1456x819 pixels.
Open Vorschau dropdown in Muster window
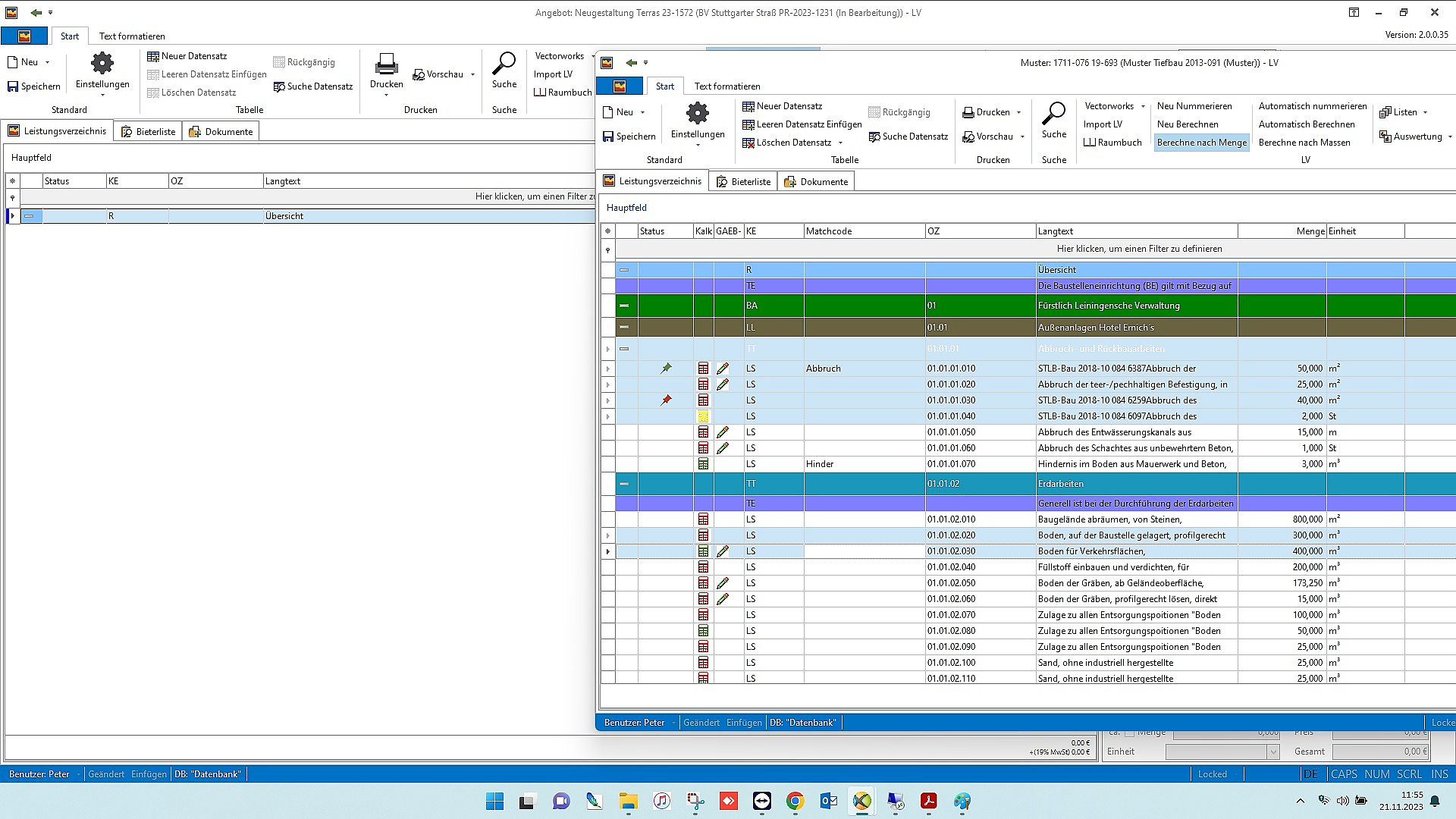[1022, 136]
